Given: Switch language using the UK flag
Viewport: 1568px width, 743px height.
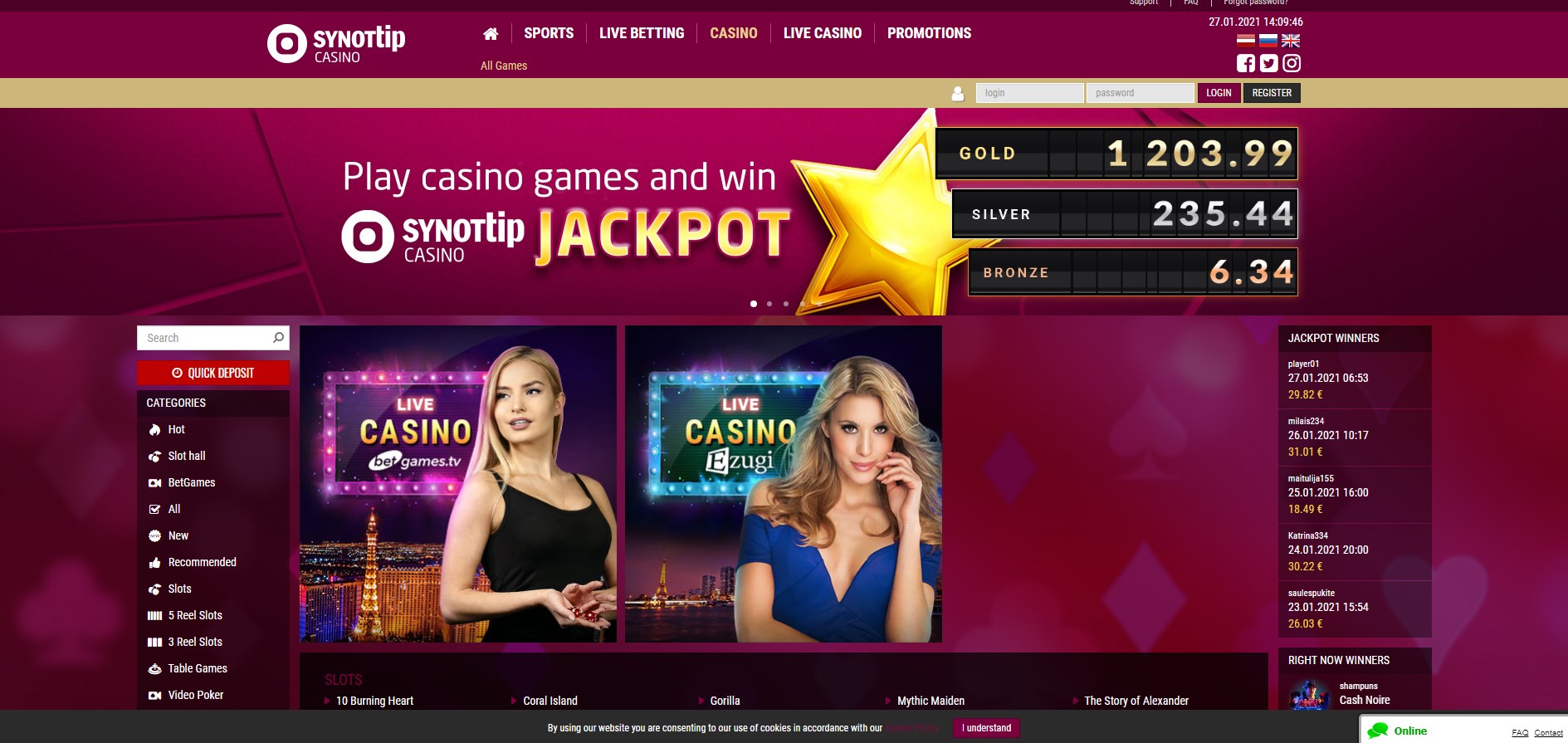Looking at the screenshot, I should click(1291, 41).
